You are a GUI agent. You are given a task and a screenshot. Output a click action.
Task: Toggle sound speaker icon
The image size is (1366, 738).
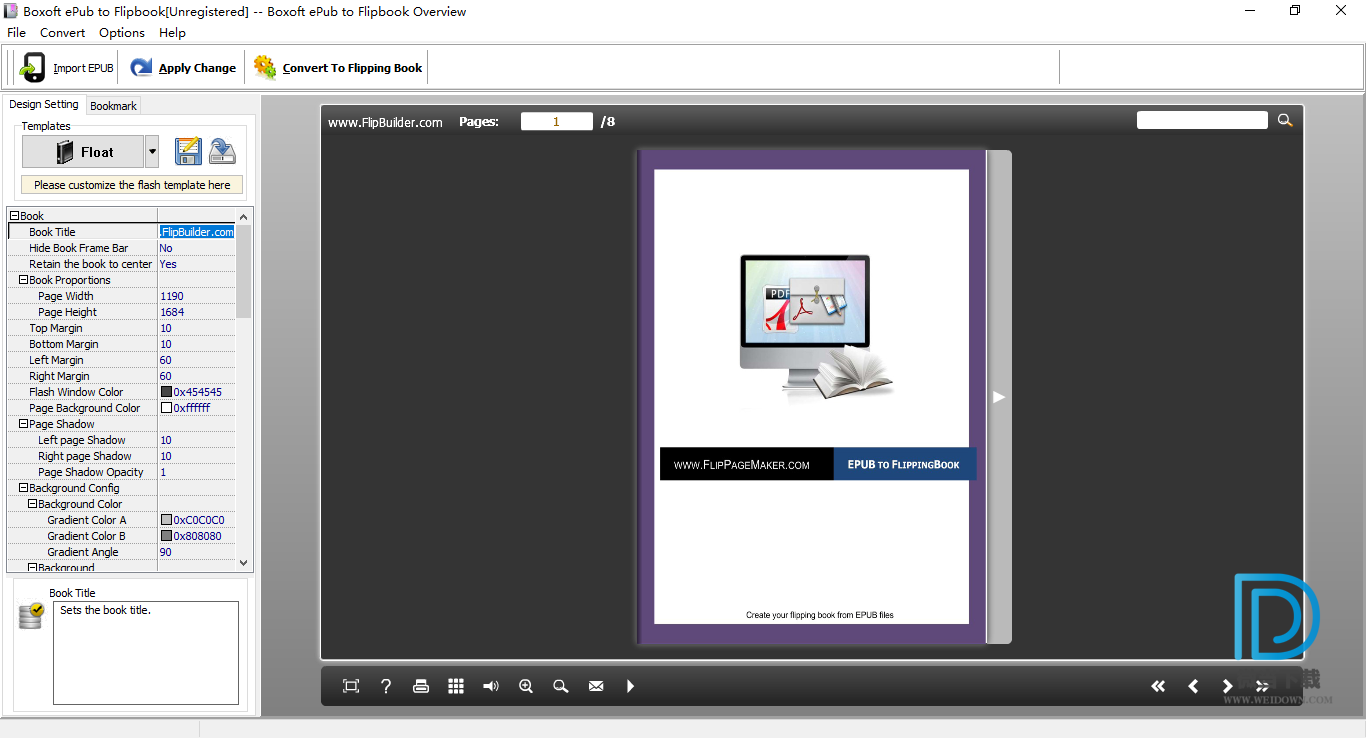pyautogui.click(x=491, y=686)
